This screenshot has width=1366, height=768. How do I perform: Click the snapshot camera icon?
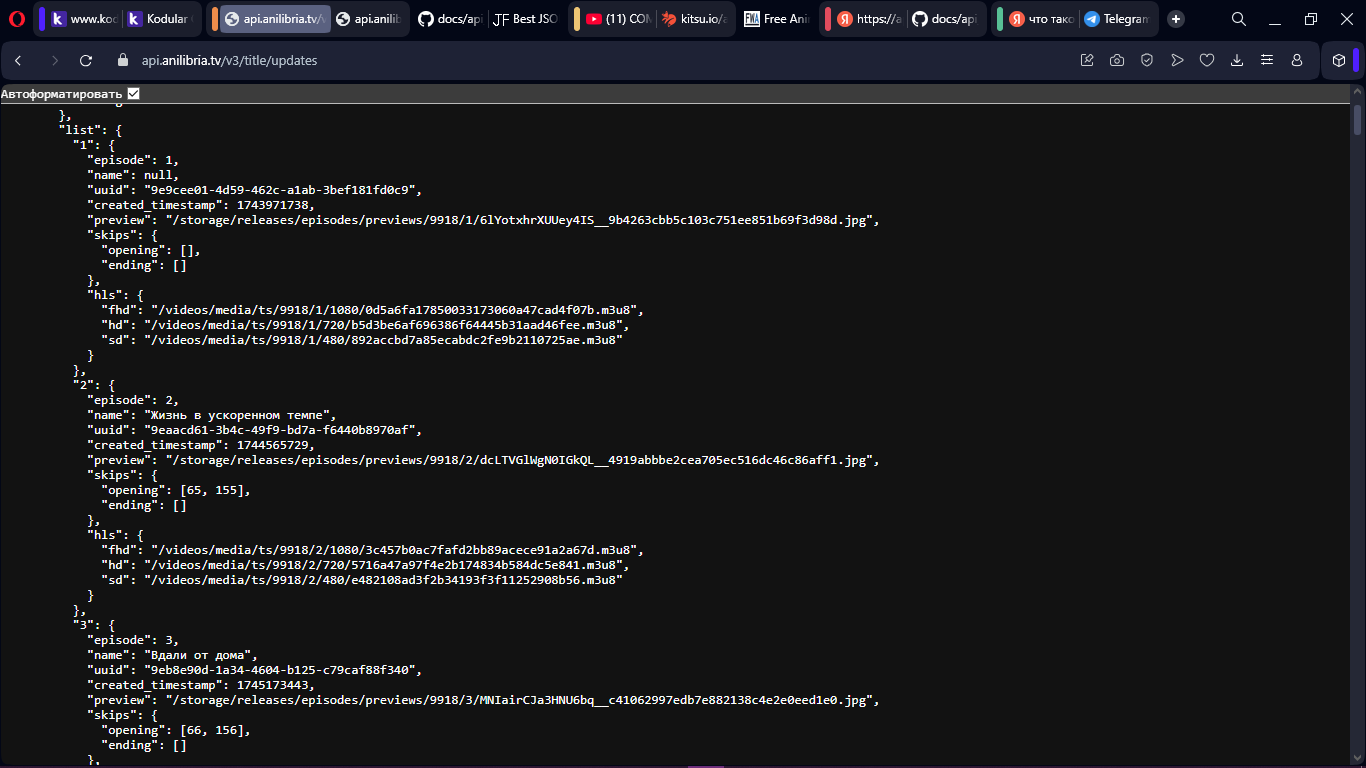1117,60
